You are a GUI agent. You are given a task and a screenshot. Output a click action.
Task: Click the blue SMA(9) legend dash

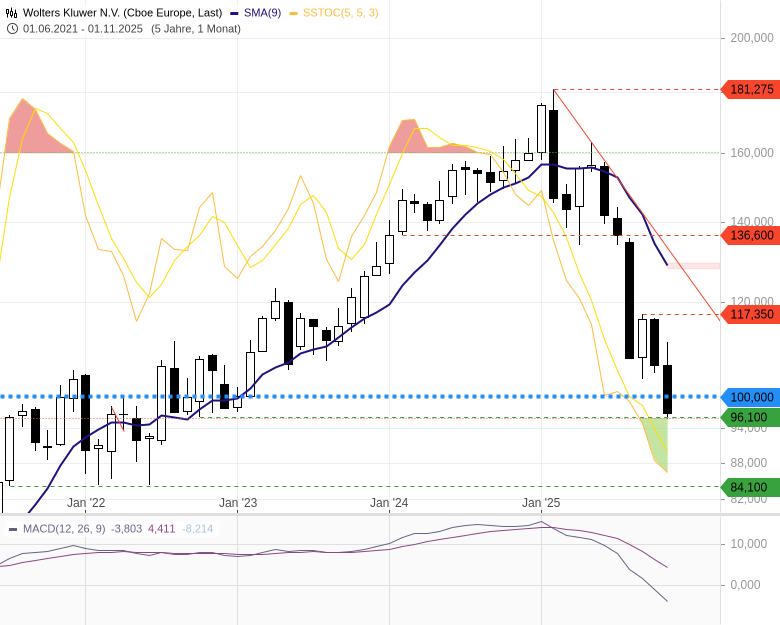coord(234,13)
